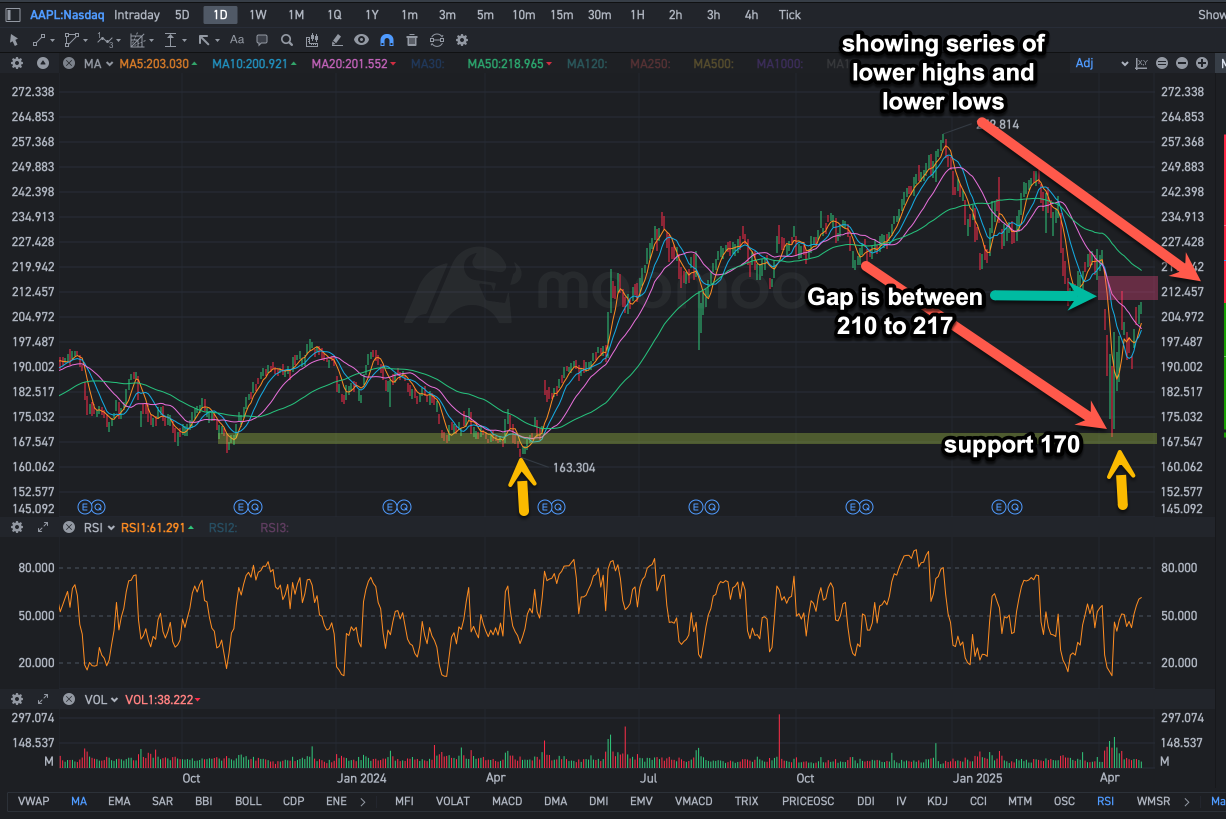Click the sync drawings icon
The height and width of the screenshot is (819, 1226).
437,40
